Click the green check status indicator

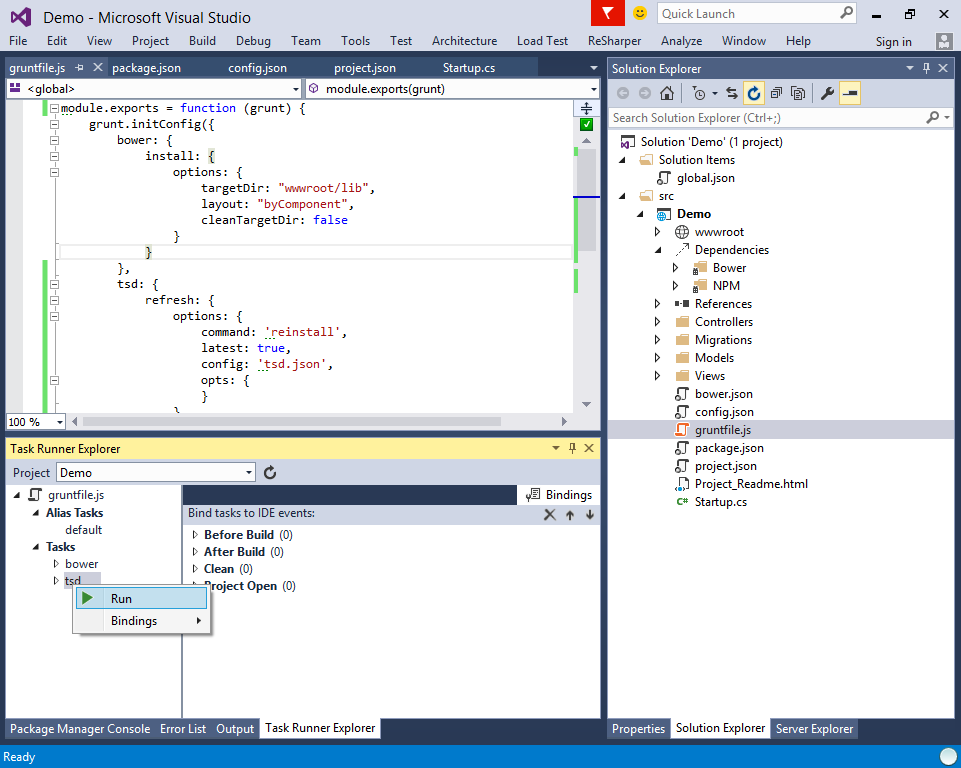tap(587, 124)
